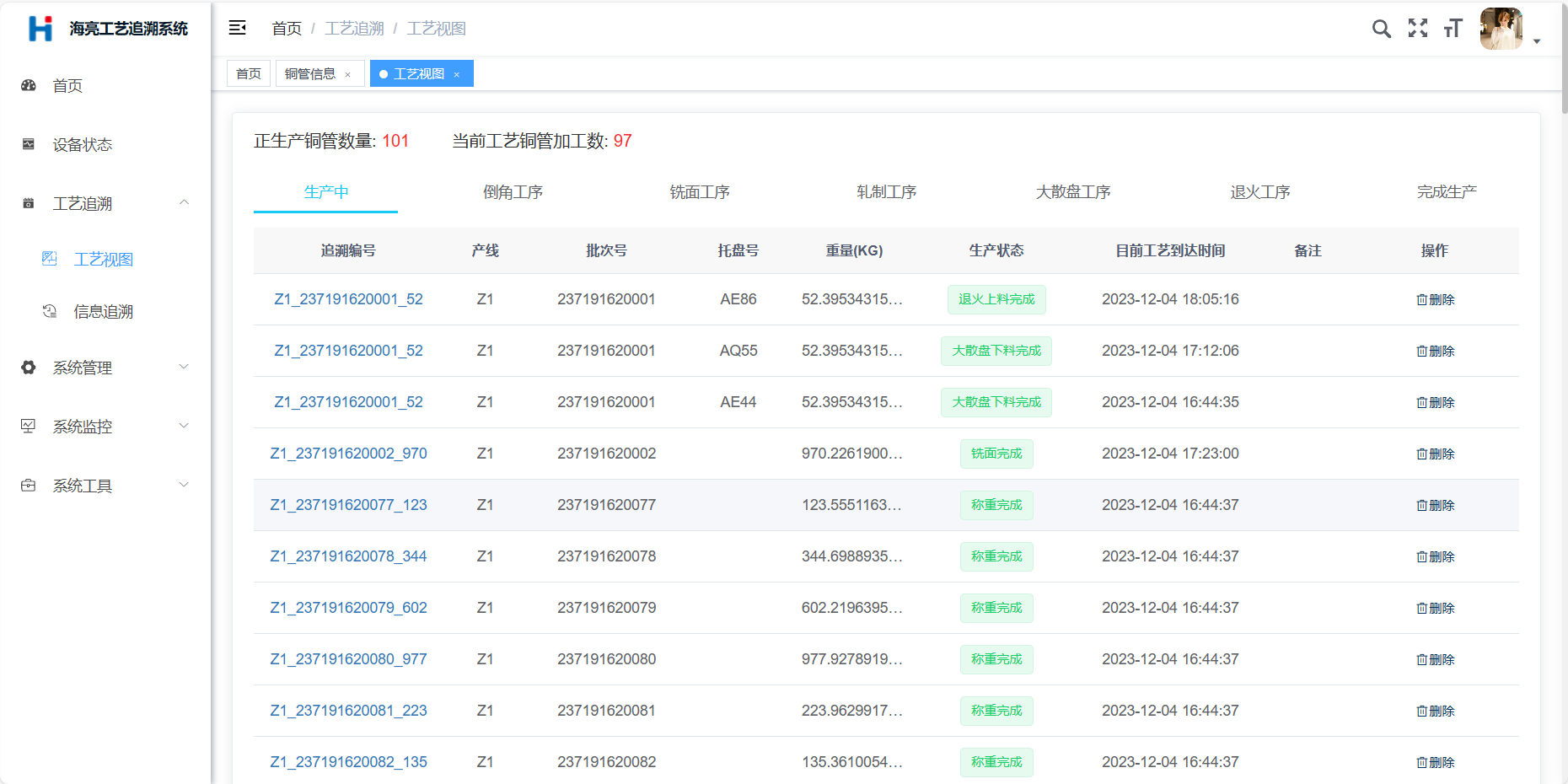The height and width of the screenshot is (784, 1568).
Task: Click the 海亮 H logo icon
Action: tap(40, 28)
